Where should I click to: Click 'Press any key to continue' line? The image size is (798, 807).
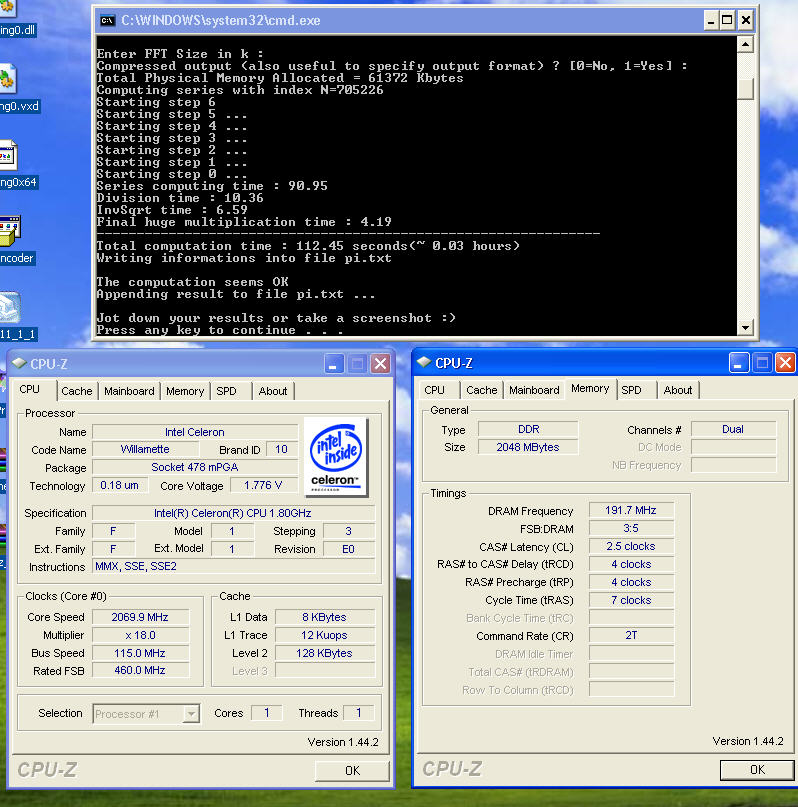(x=220, y=330)
